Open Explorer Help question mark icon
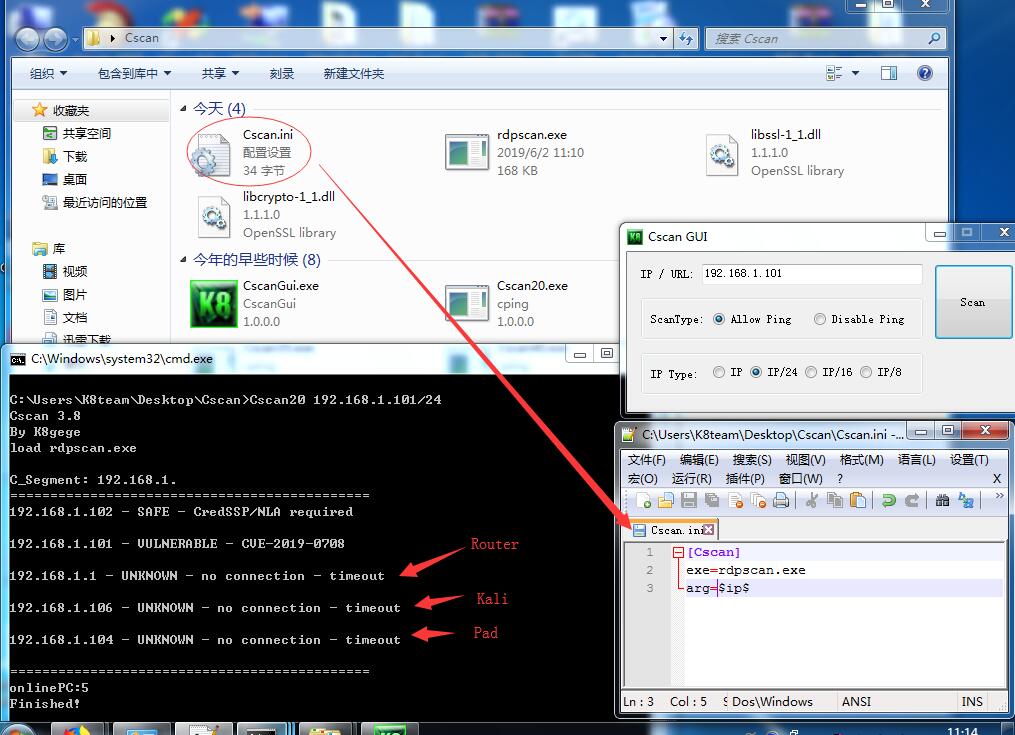This screenshot has width=1015, height=735. point(925,73)
